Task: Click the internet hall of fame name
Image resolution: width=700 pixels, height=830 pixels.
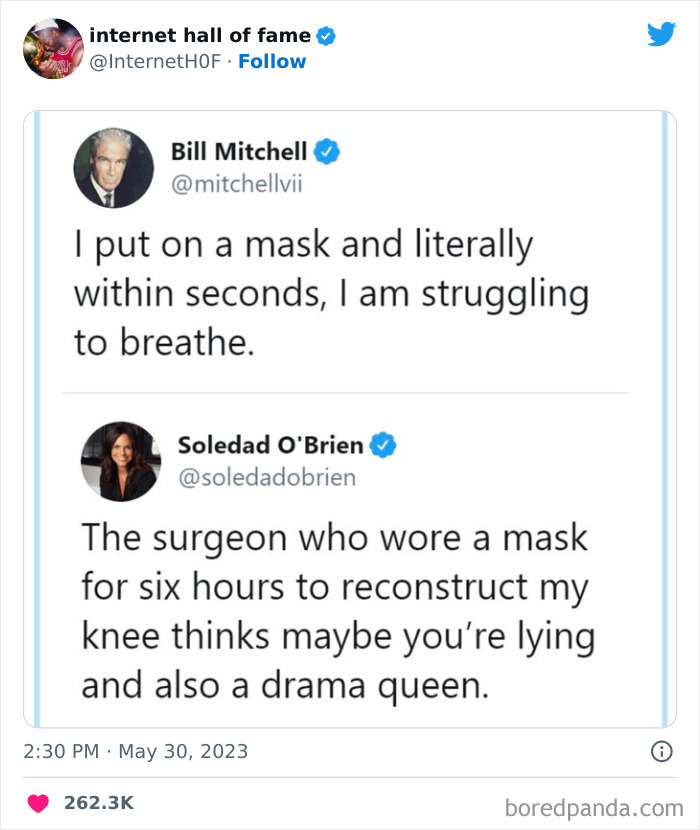Action: pos(200,36)
